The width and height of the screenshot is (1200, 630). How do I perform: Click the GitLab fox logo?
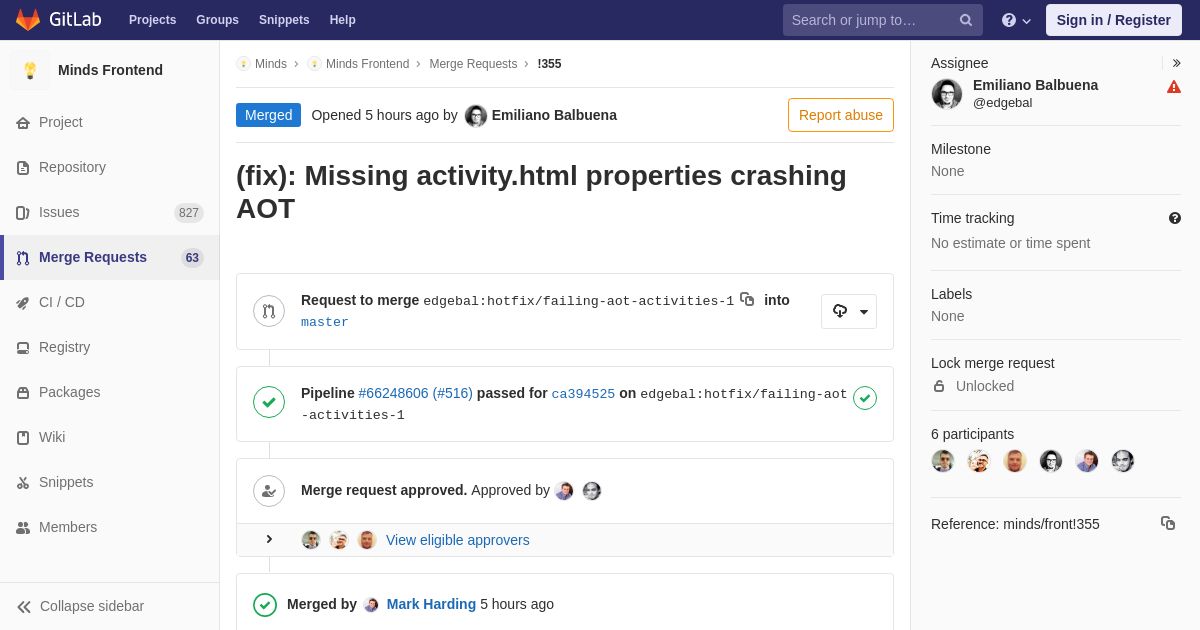click(x=28, y=20)
